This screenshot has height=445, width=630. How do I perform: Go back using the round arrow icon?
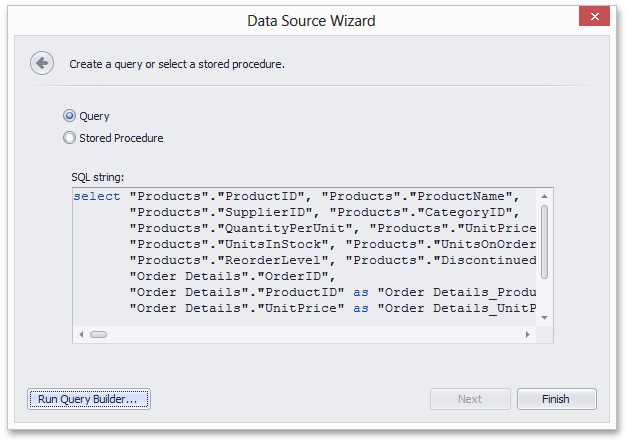42,63
